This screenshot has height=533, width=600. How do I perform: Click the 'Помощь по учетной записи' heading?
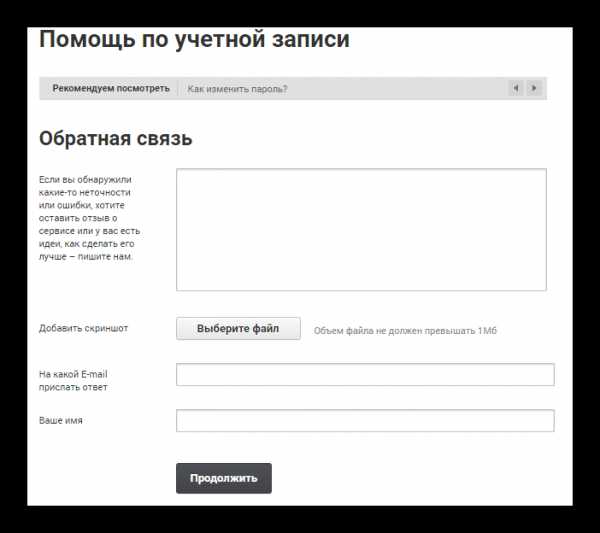pos(194,40)
